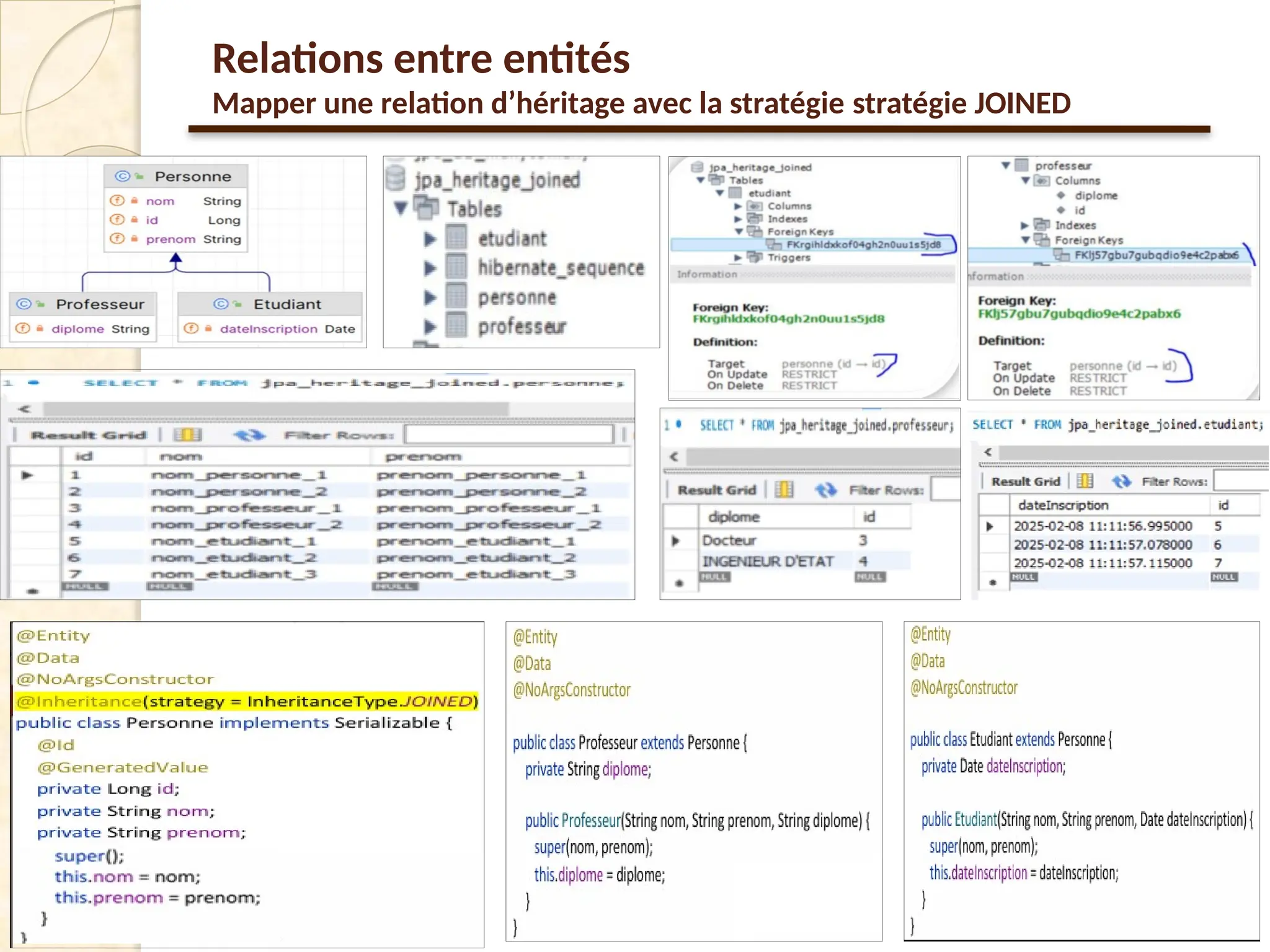
Task: Expand the professeur table node
Action: 430,327
